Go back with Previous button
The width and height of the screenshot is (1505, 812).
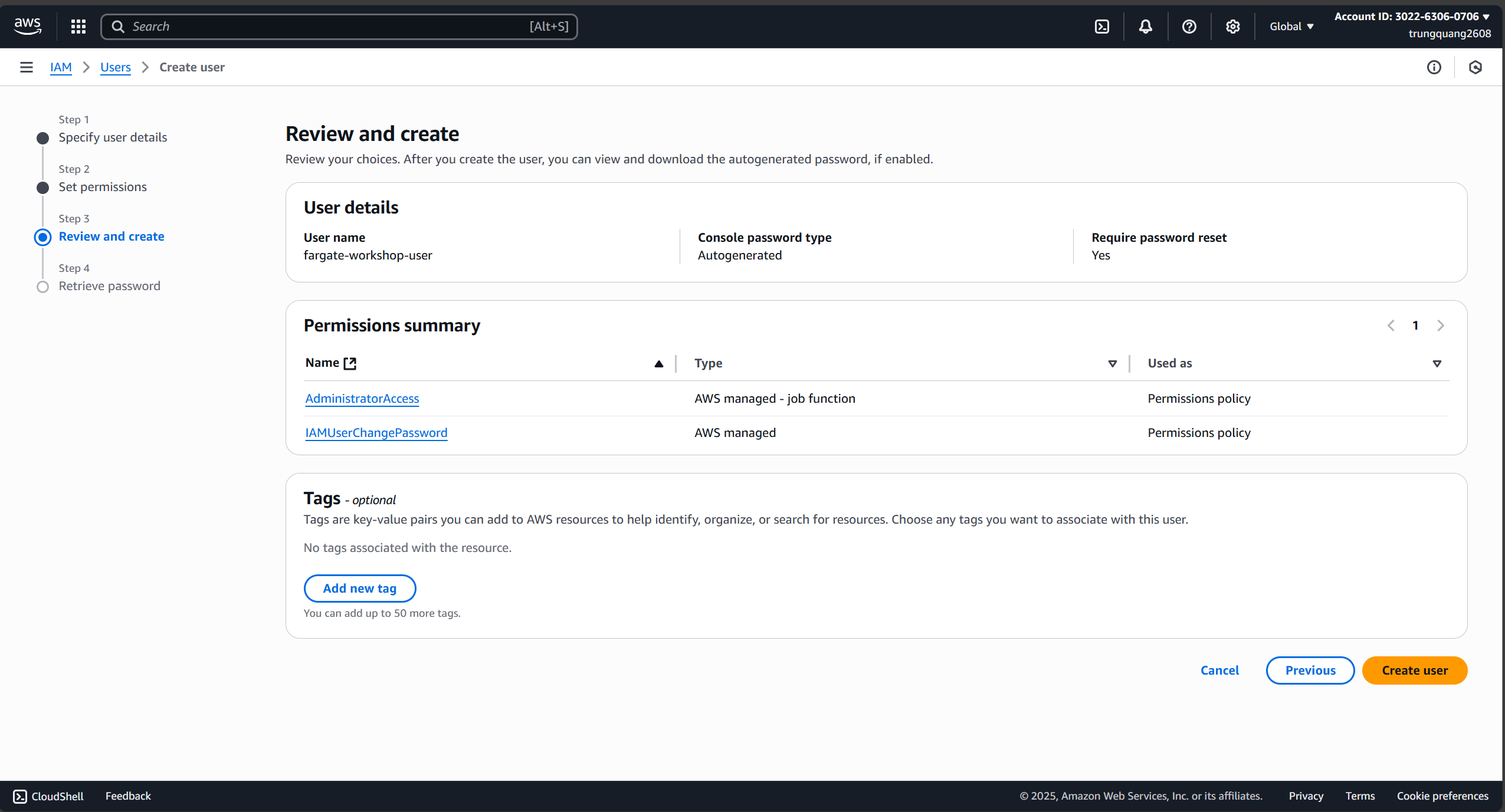click(1310, 670)
